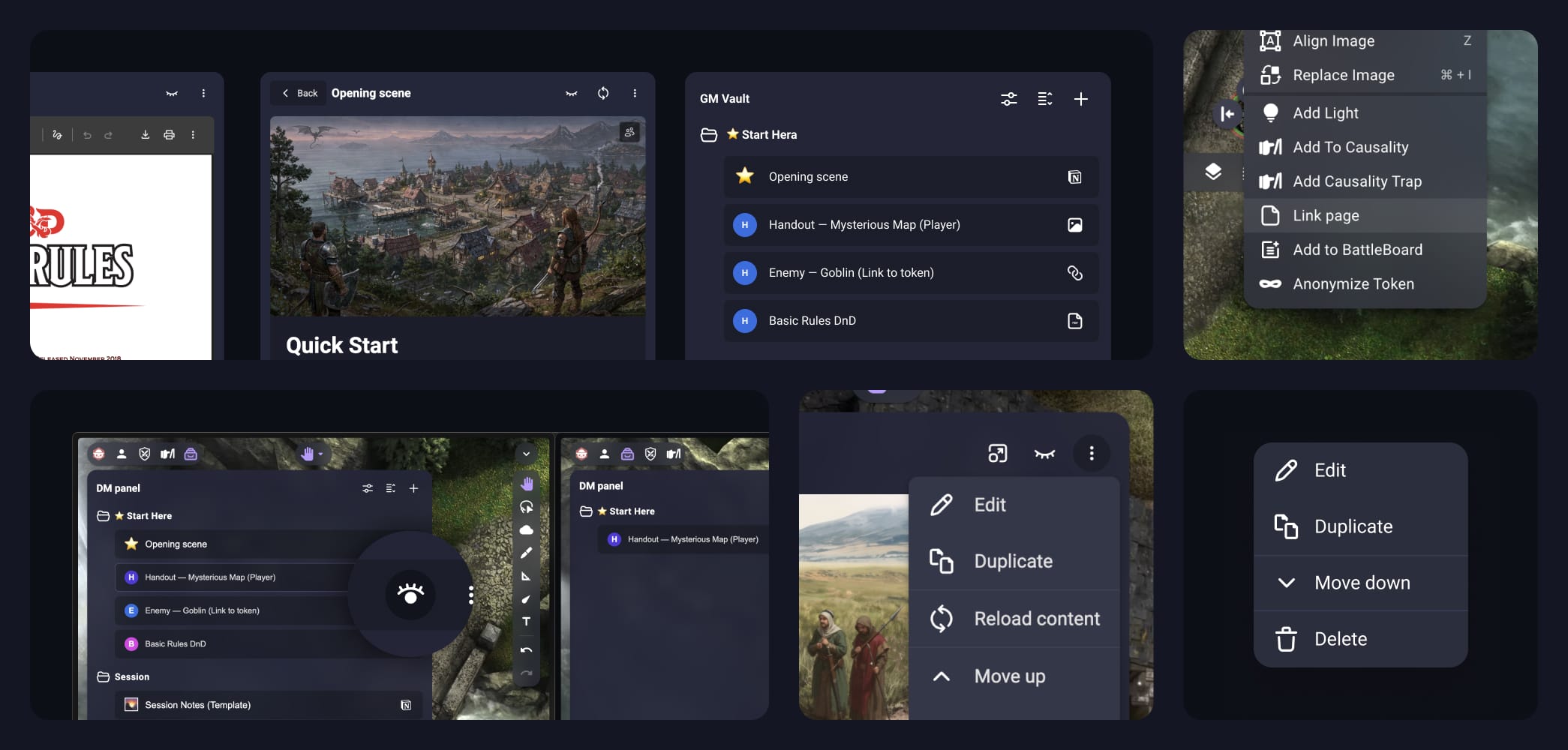Choose Anonymyze Token from the context menu

coord(1365,284)
